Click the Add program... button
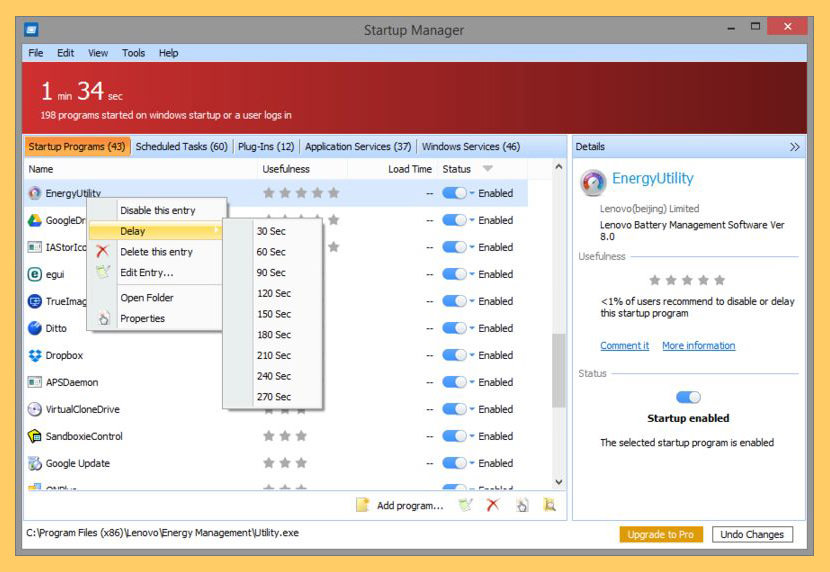The image size is (830, 572). [x=400, y=505]
